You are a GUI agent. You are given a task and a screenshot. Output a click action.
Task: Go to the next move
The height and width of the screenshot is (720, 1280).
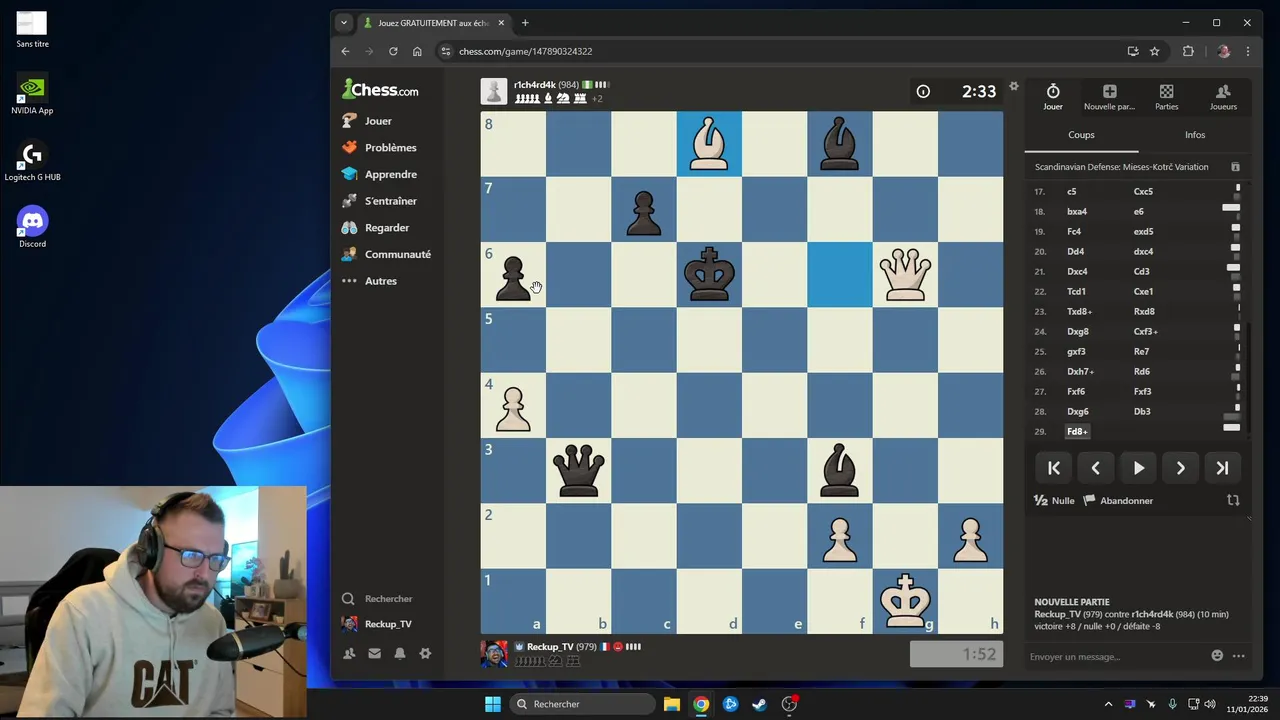(1180, 468)
